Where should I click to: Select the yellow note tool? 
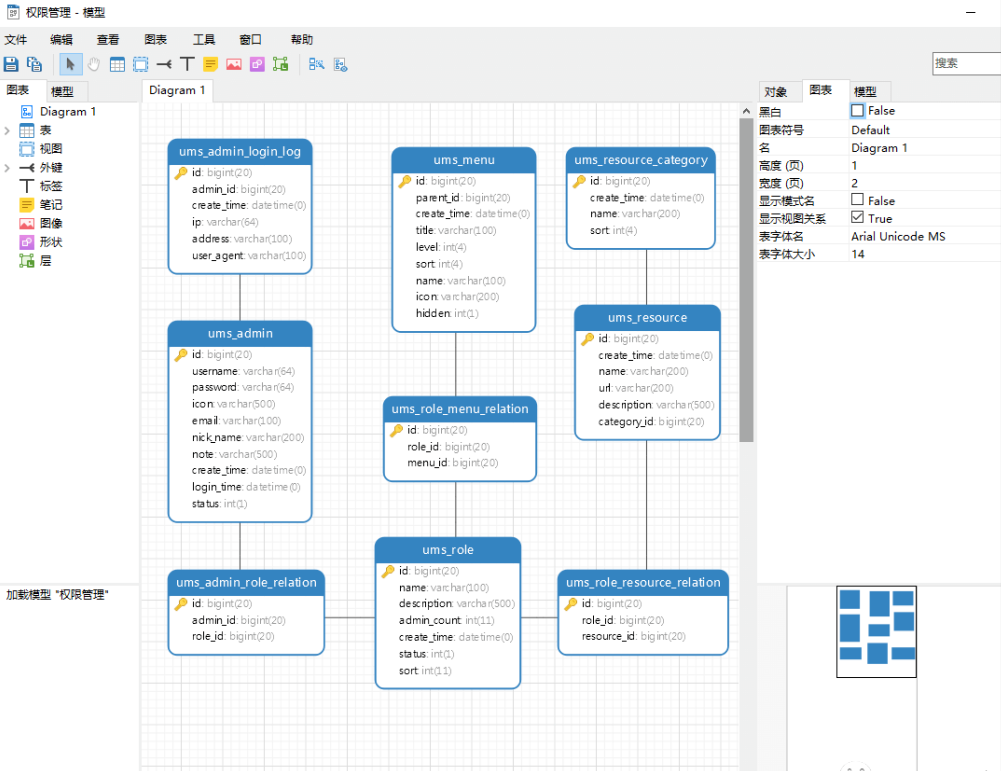pos(211,64)
